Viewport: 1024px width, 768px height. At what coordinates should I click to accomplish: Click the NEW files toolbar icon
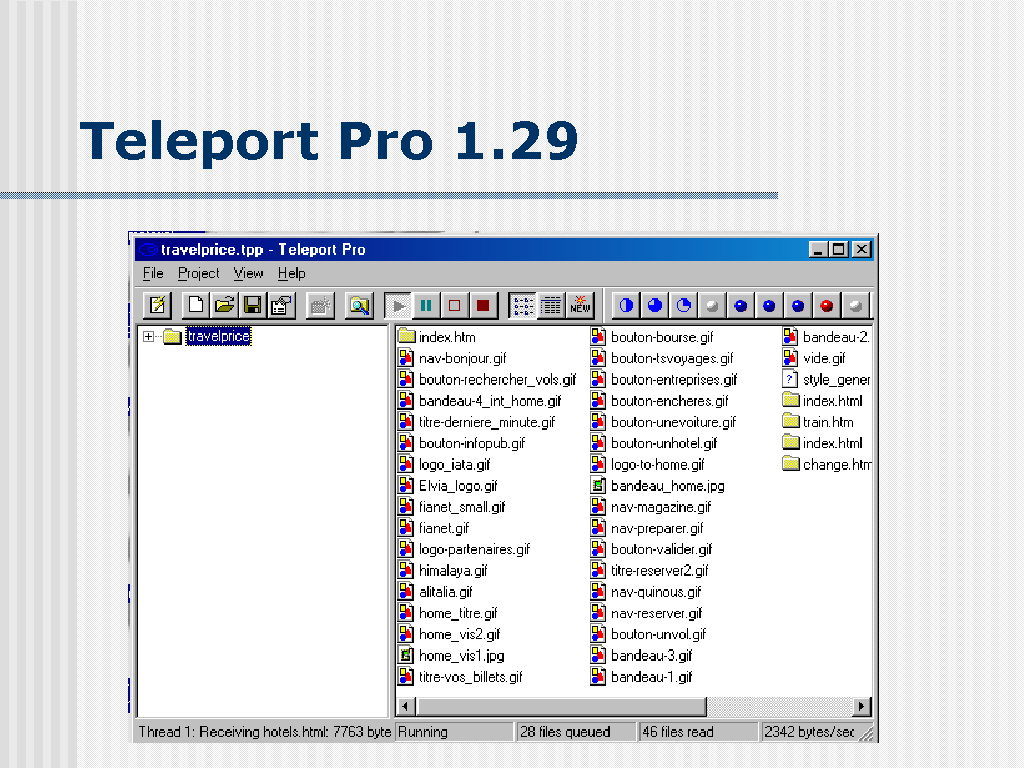click(580, 305)
